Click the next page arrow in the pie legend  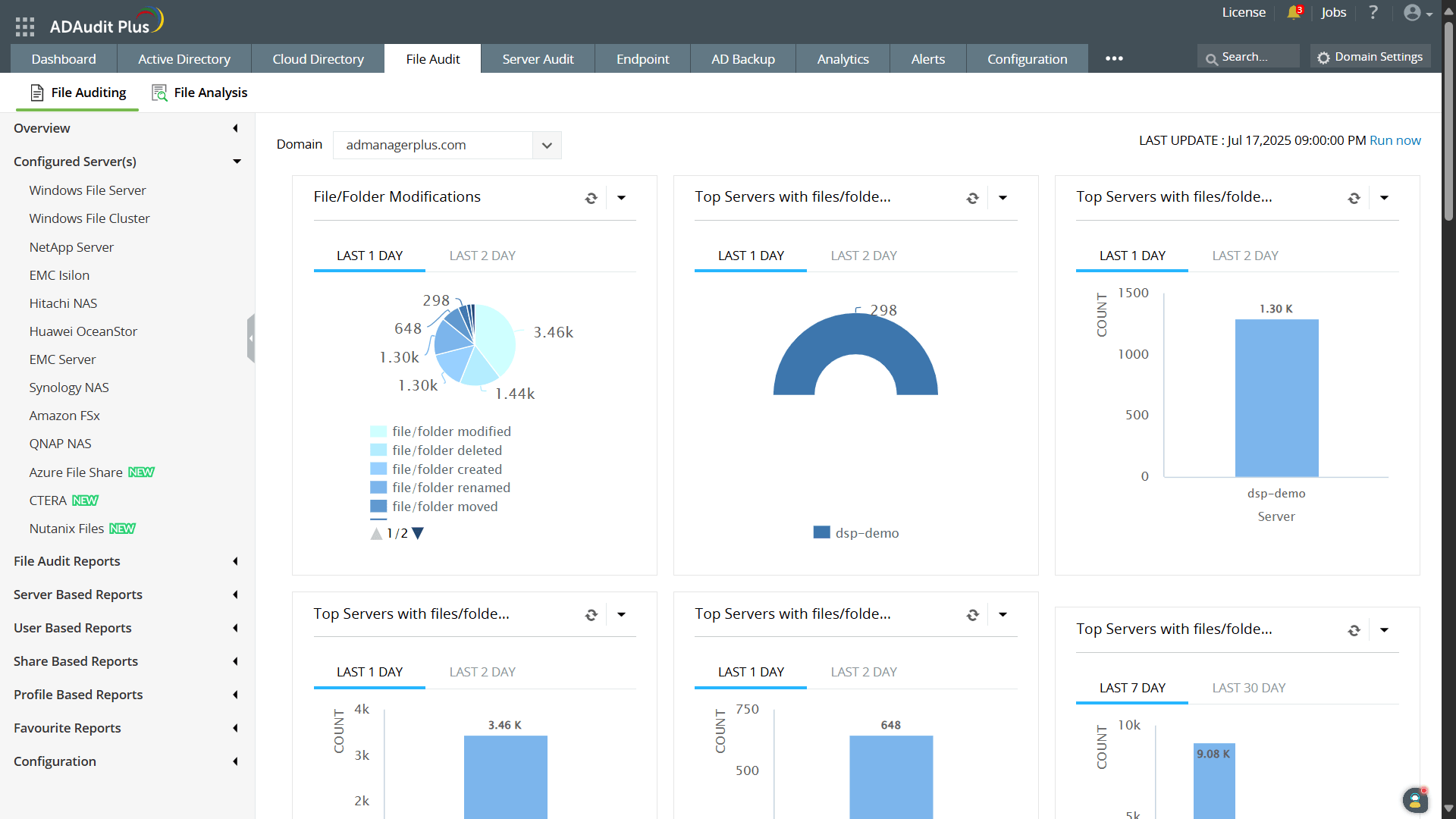[418, 533]
